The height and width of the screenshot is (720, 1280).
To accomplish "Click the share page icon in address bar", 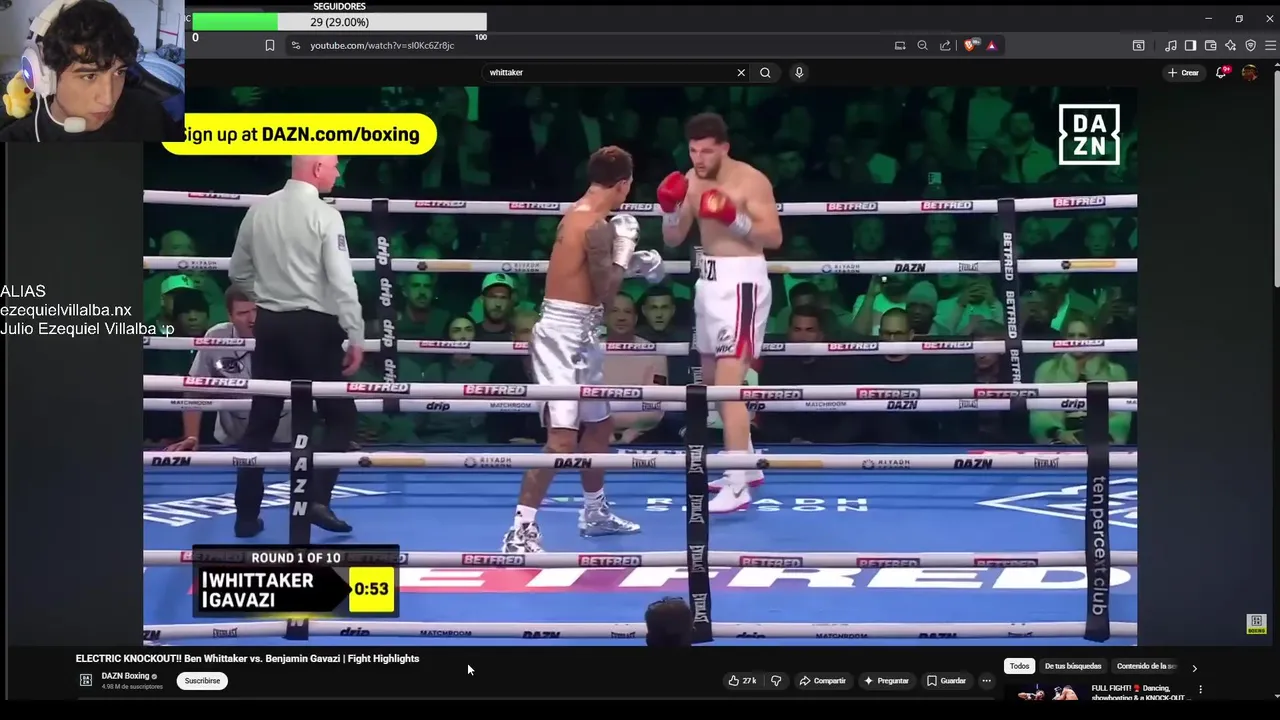I will point(945,45).
